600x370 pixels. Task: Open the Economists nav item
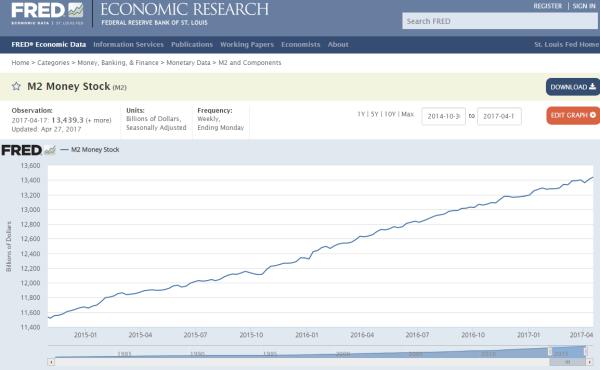point(300,44)
